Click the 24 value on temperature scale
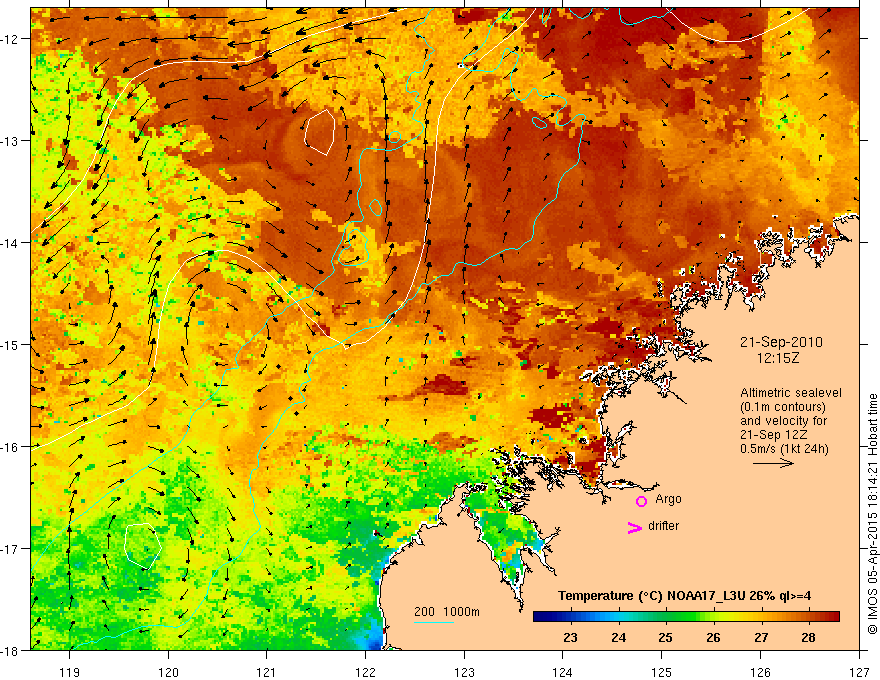 click(x=618, y=637)
